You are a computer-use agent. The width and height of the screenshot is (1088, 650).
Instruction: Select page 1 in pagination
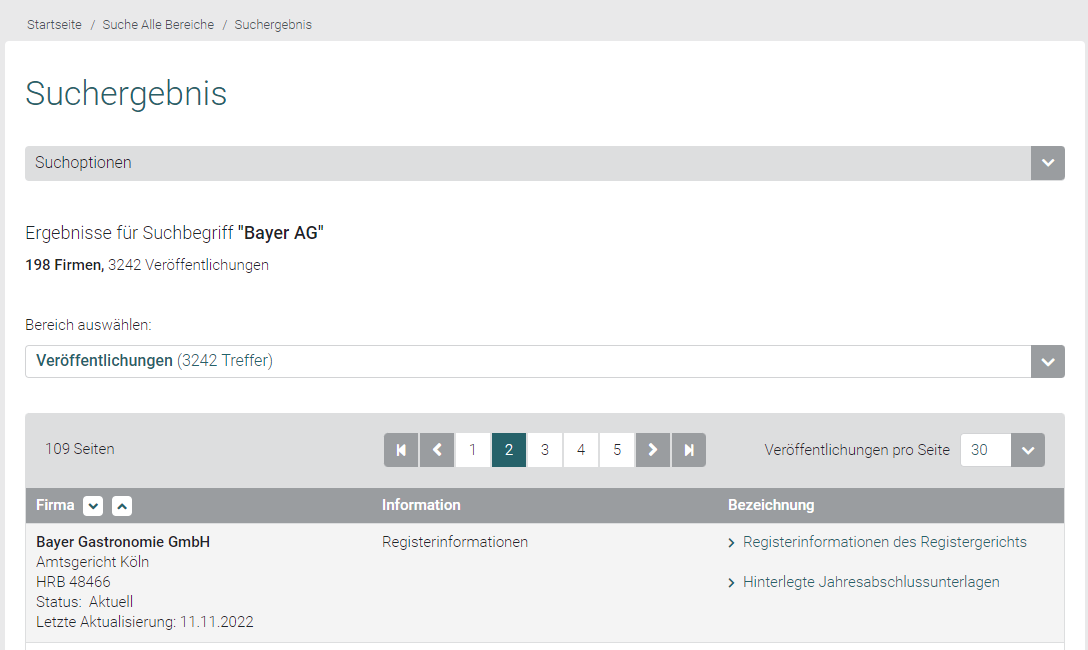tap(473, 450)
